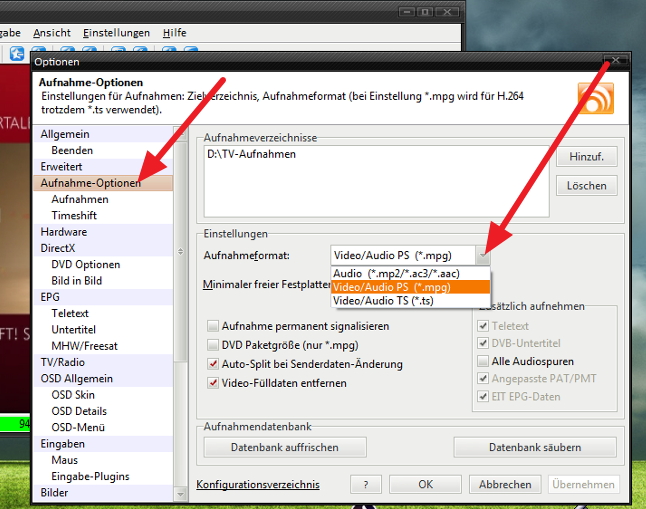This screenshot has width=646, height=509.
Task: Close the Optionen dialog window
Action: point(620,62)
